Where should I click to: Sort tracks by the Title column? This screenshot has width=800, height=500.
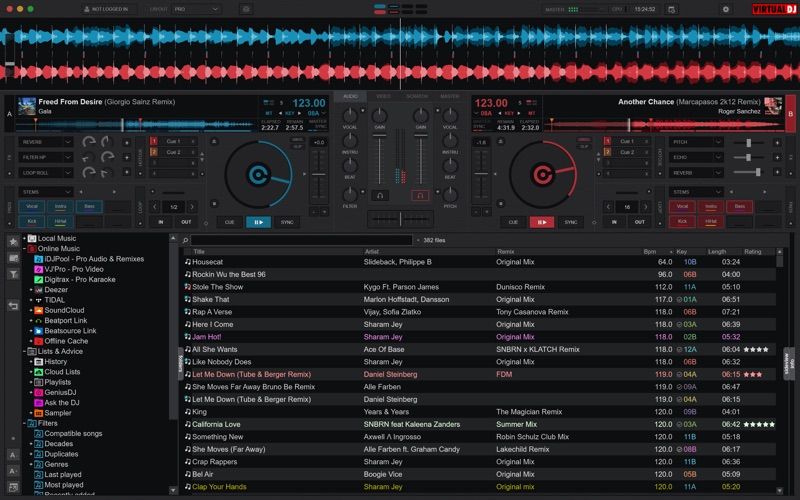pyautogui.click(x=199, y=252)
